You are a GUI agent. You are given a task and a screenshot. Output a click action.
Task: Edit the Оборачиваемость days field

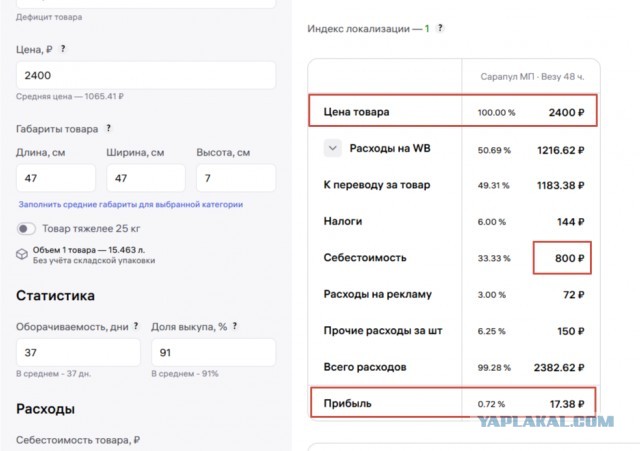click(x=78, y=352)
